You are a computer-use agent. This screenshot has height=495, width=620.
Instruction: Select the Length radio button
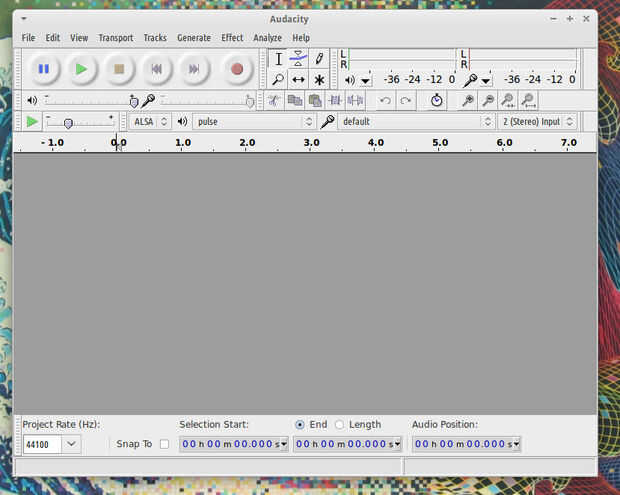[339, 424]
